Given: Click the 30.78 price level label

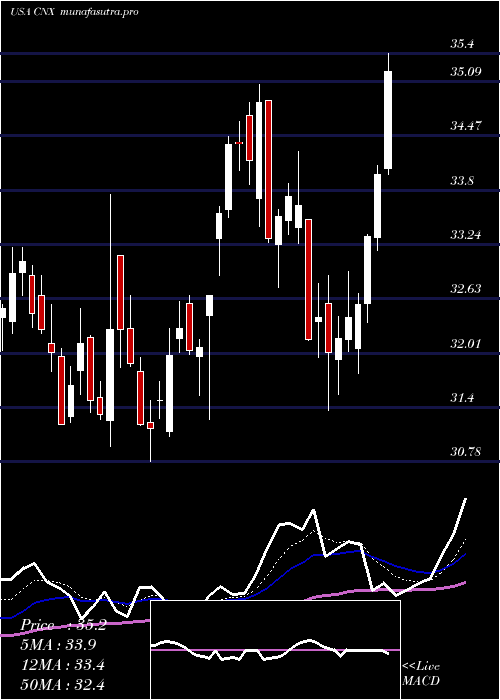Looking at the screenshot, I should 466,452.
